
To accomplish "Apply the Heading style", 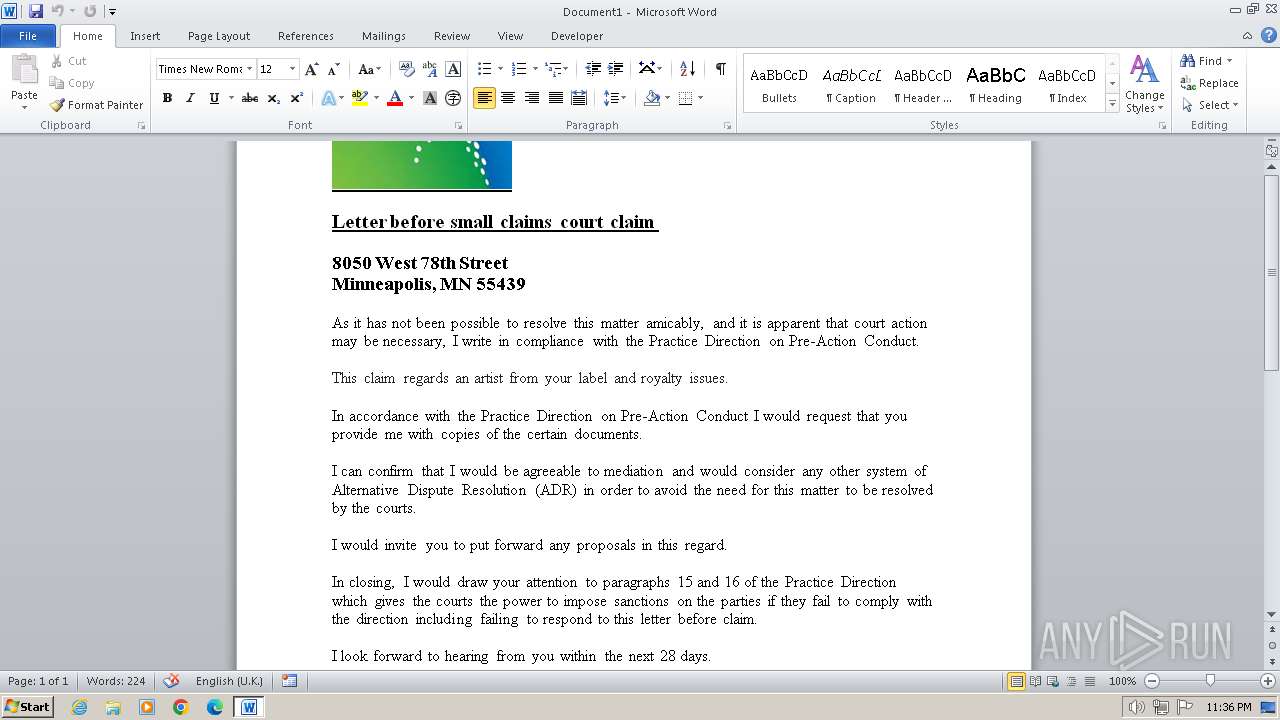I will click(x=995, y=84).
